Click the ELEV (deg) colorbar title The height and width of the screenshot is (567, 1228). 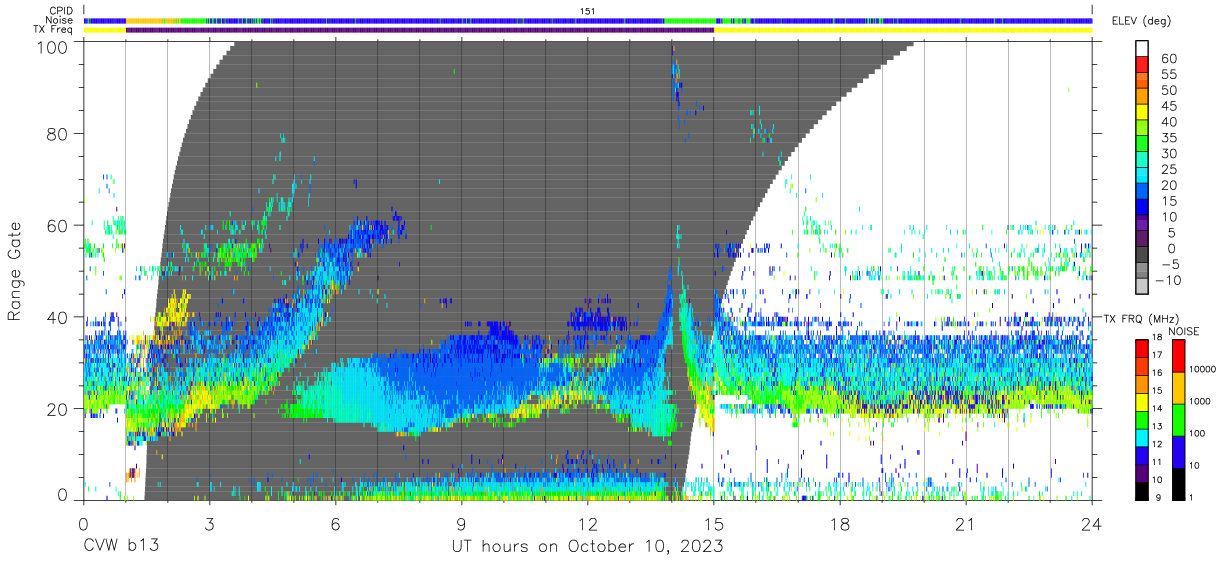(x=1139, y=21)
